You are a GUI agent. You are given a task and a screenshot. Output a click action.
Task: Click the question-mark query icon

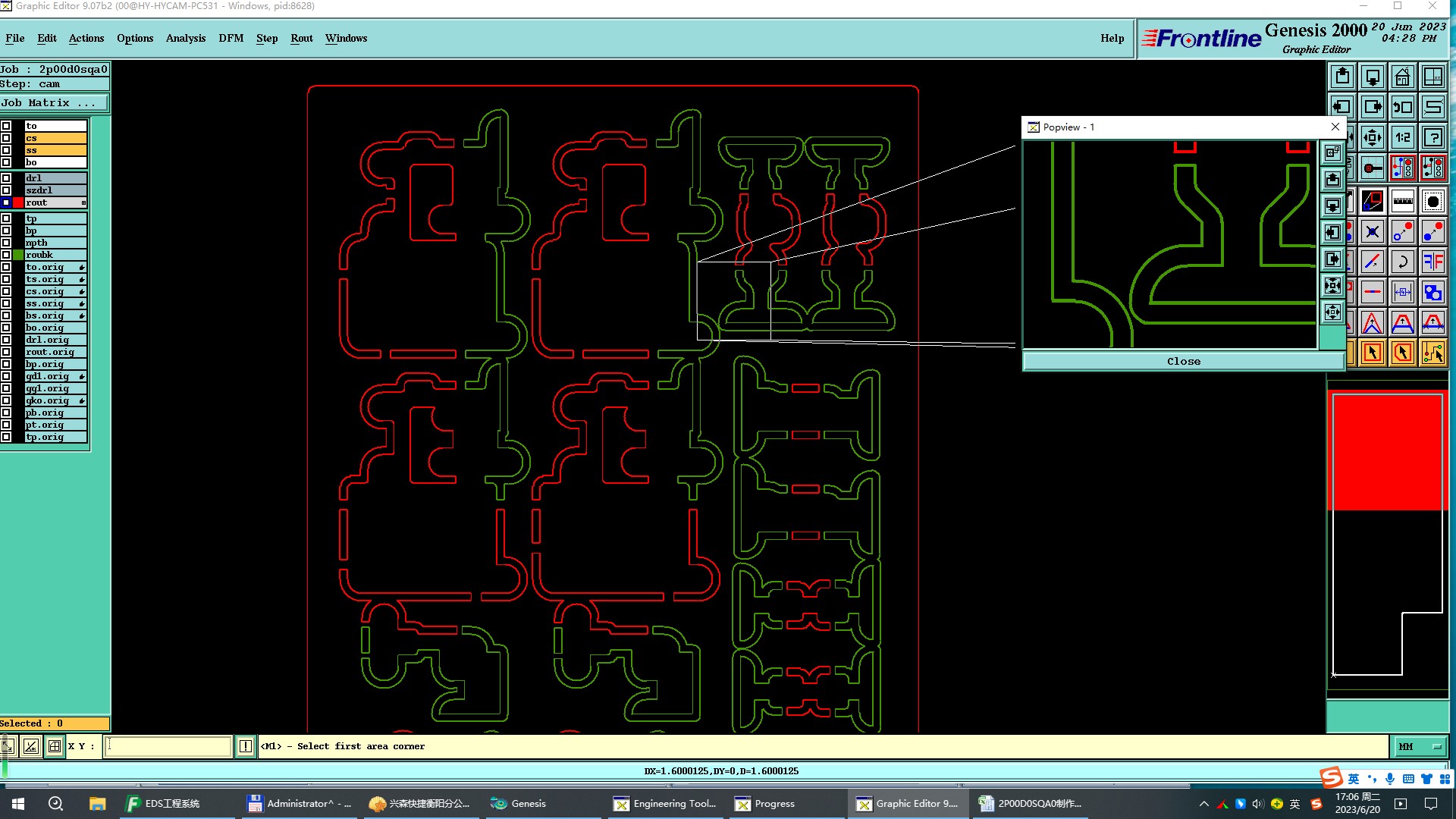click(x=1432, y=137)
